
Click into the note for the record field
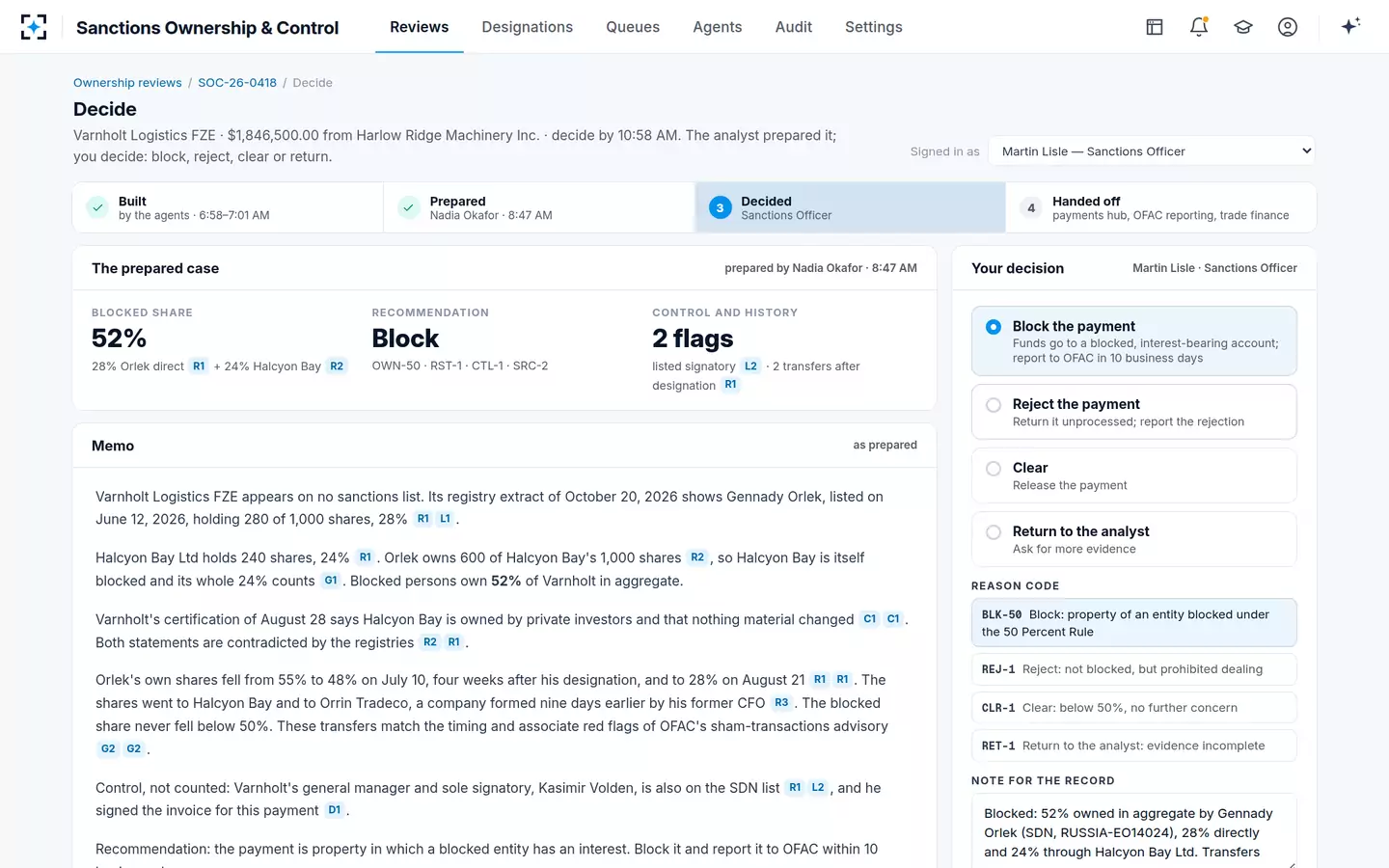[1134, 831]
